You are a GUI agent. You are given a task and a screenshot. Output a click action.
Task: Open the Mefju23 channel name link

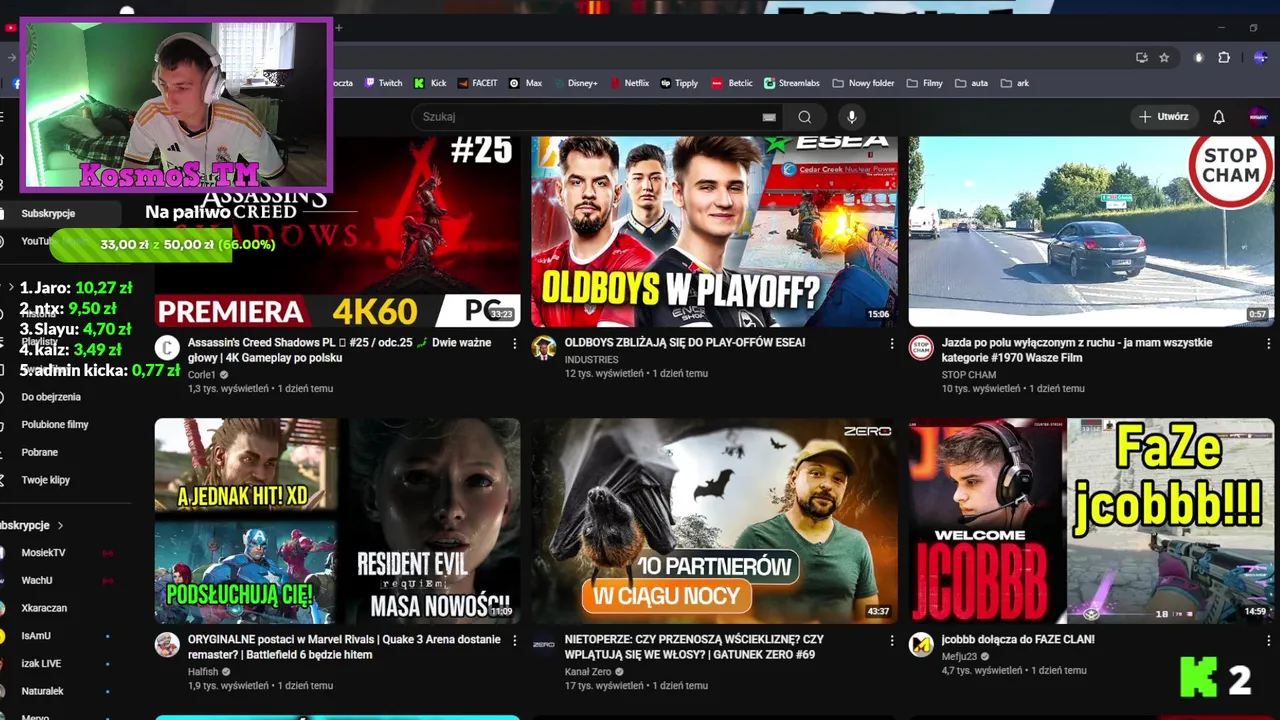[x=959, y=657]
